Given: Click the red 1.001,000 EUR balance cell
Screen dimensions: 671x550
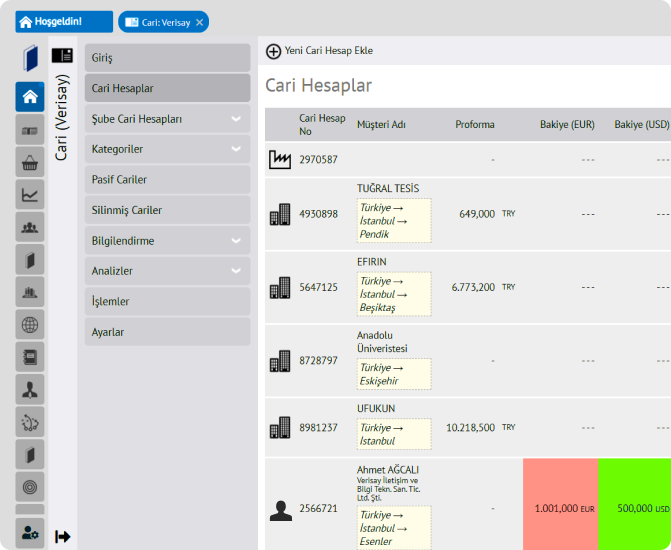Looking at the screenshot, I should (x=561, y=504).
